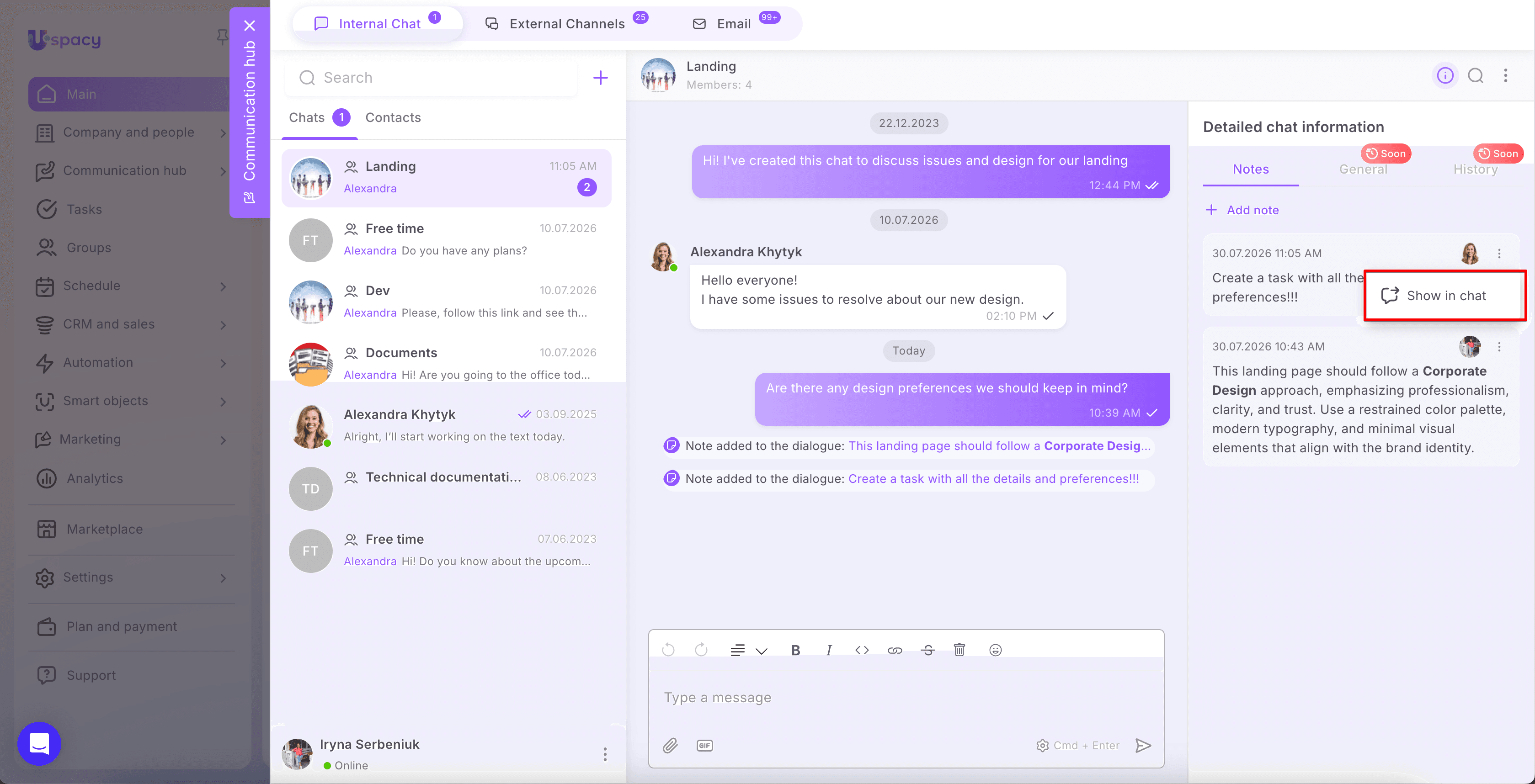The width and height of the screenshot is (1535, 784).
Task: Select the Contacts tab
Action: (x=393, y=117)
